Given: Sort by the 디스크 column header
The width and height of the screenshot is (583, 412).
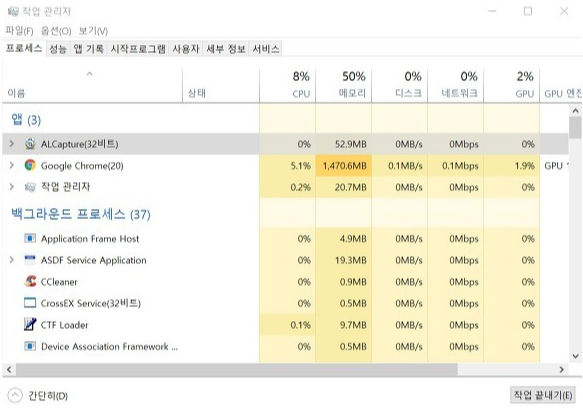Looking at the screenshot, I should tap(400, 86).
